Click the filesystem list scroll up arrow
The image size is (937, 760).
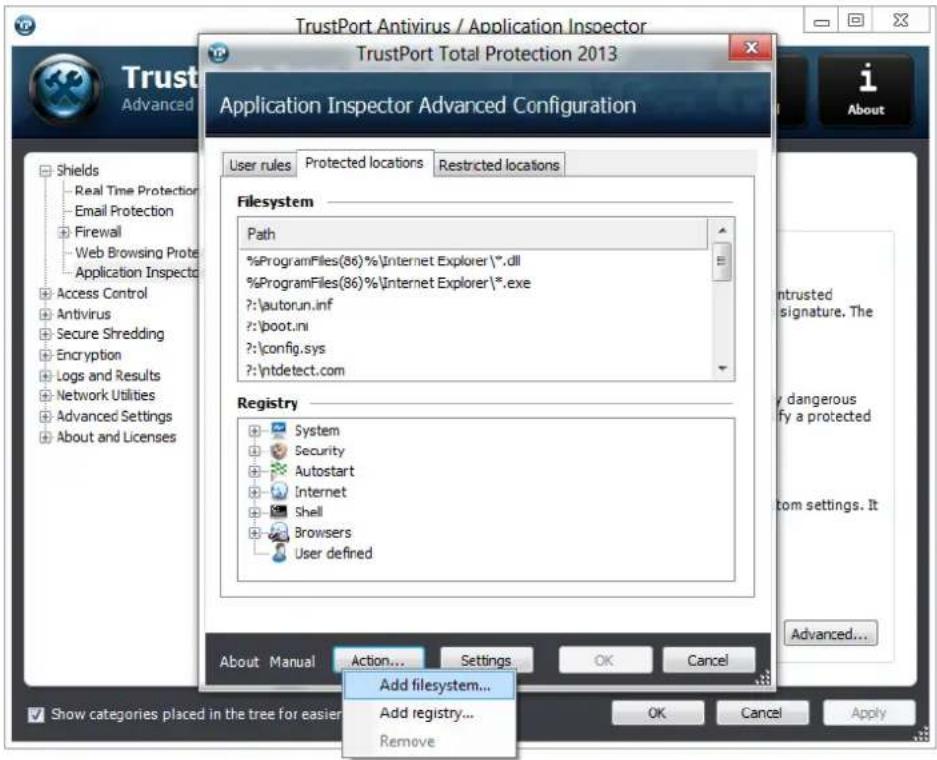coord(722,231)
